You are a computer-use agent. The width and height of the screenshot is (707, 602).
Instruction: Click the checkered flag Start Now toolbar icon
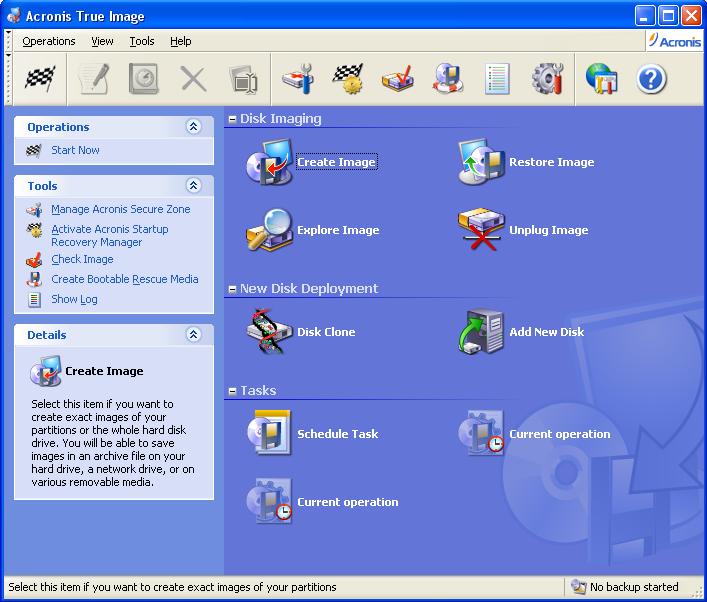point(40,78)
